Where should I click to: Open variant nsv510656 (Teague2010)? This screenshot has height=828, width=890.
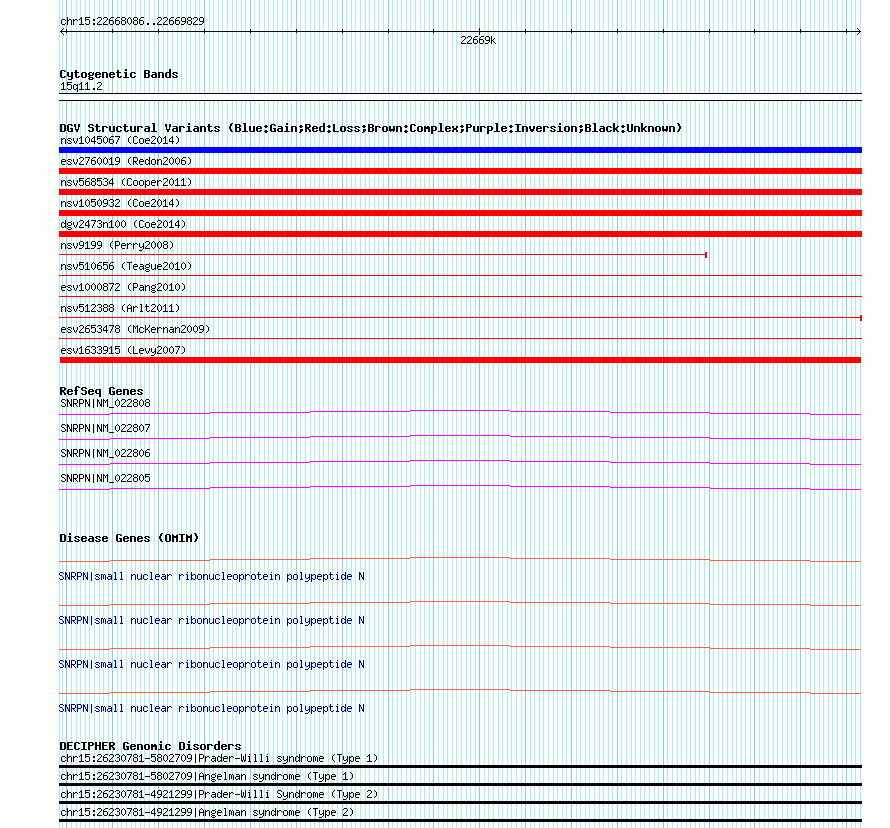pos(126,266)
